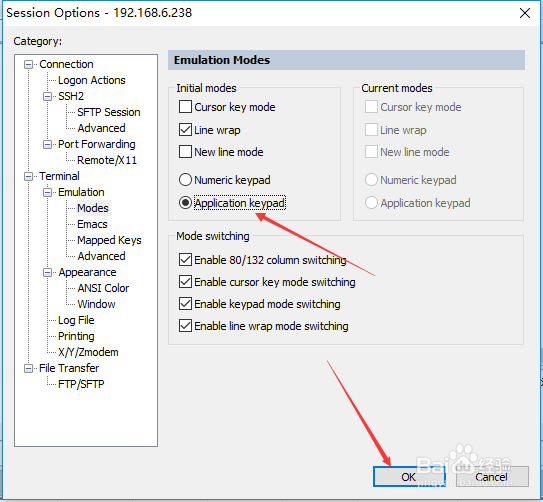The image size is (543, 502).
Task: Select initial Application keypad radio button
Action: [x=185, y=203]
